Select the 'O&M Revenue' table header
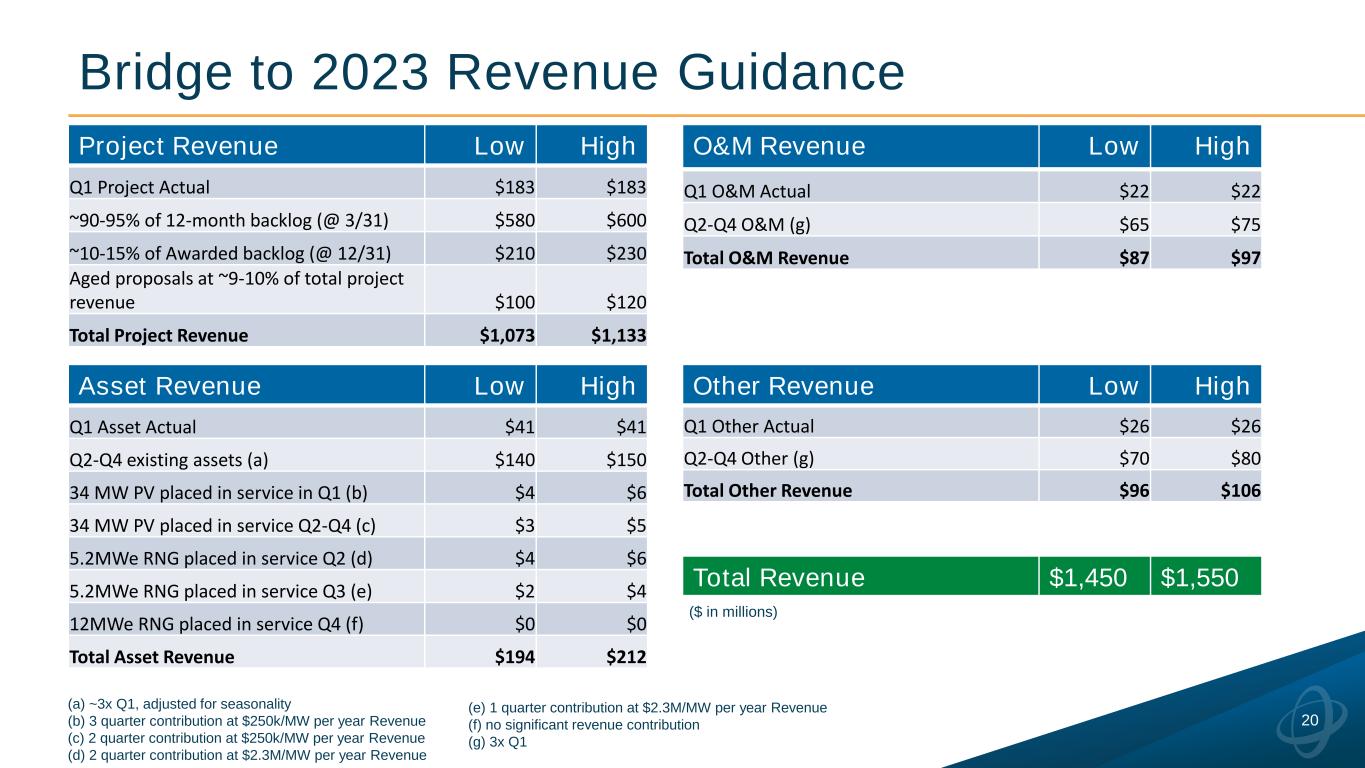Screen dimensions: 1365x768 [x=779, y=147]
